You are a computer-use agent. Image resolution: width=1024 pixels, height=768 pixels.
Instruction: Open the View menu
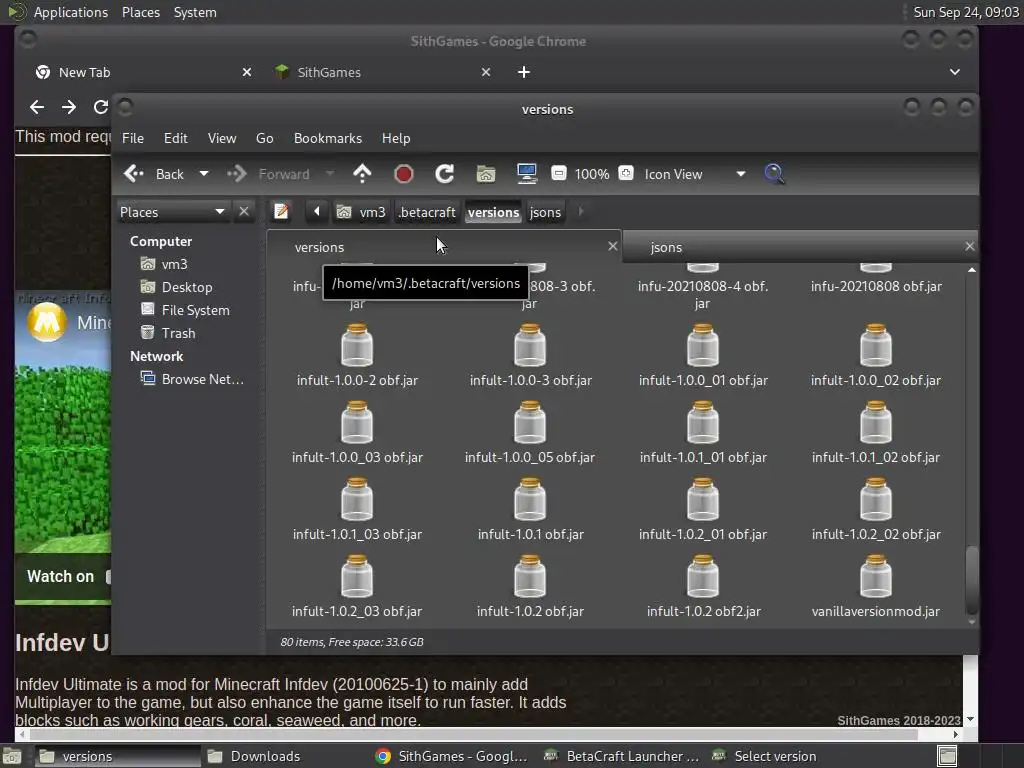222,138
